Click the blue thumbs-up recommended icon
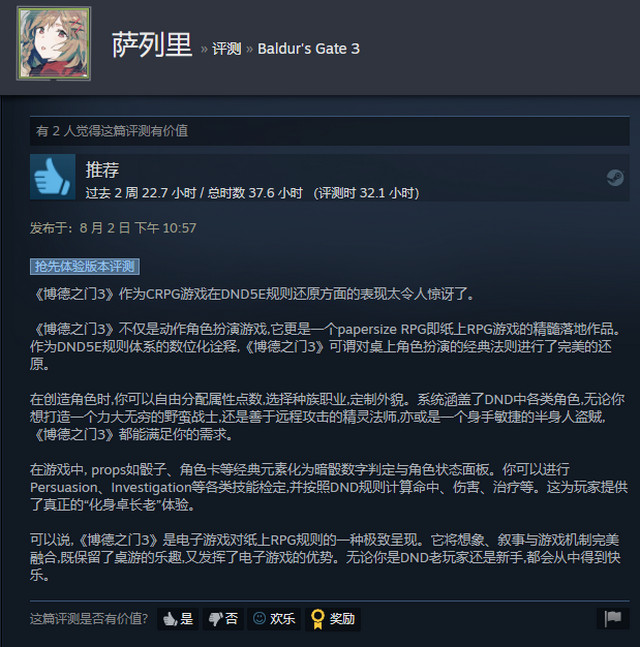 [x=53, y=177]
